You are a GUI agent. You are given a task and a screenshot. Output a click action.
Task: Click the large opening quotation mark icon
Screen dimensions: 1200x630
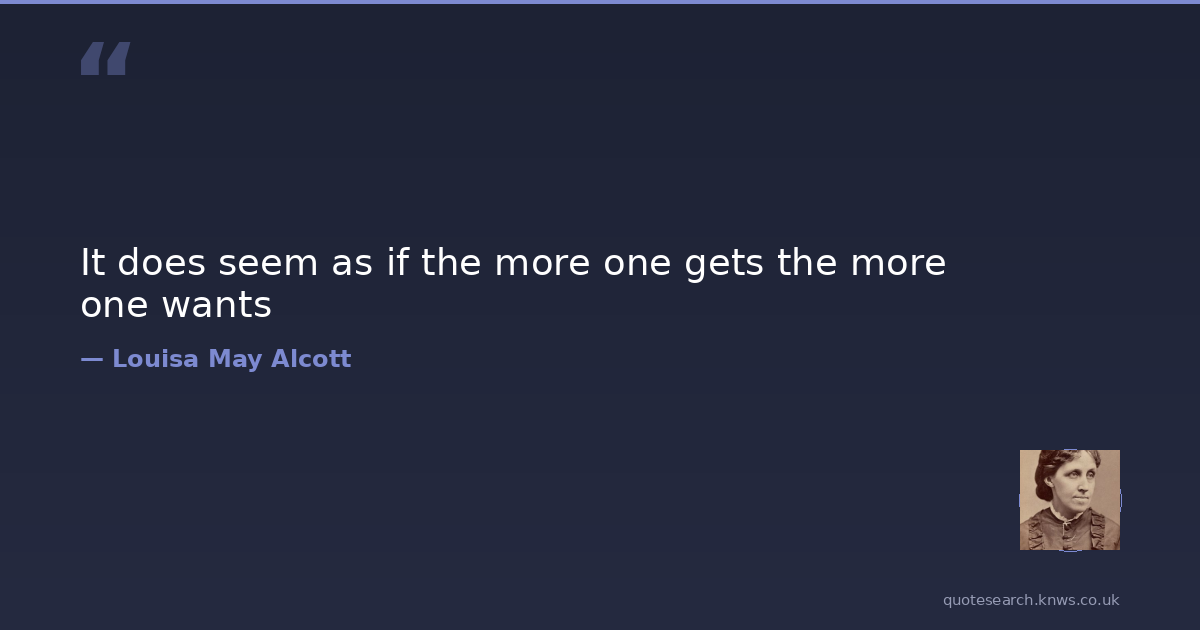[x=105, y=58]
